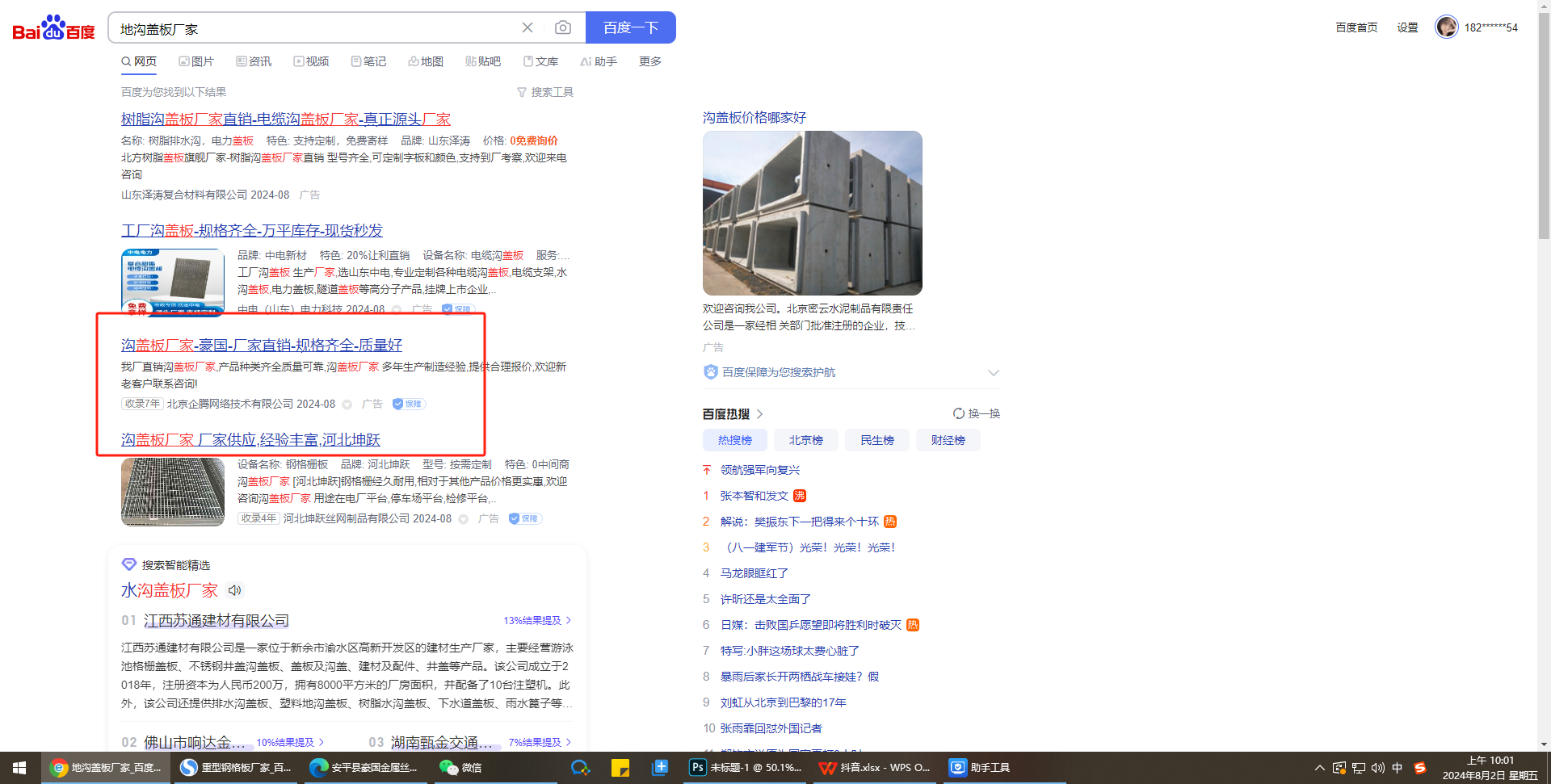
Task: Open the Windows Start menu
Action: (20, 768)
